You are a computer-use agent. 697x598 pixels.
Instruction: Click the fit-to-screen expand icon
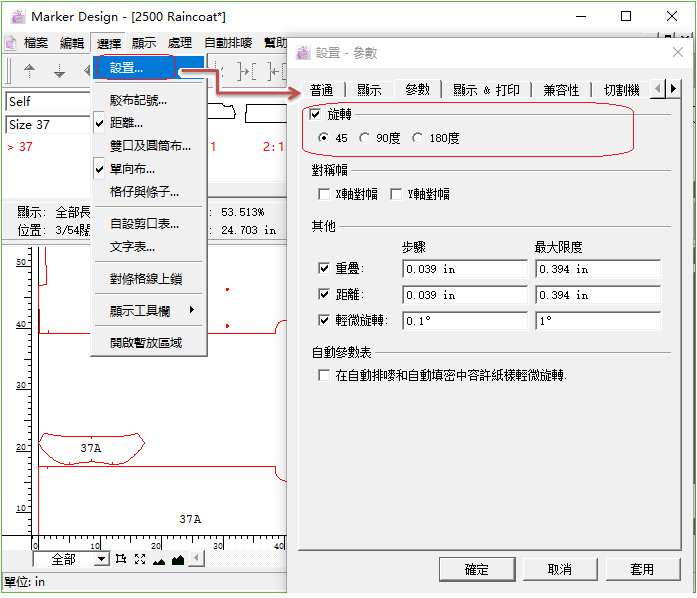click(x=140, y=559)
